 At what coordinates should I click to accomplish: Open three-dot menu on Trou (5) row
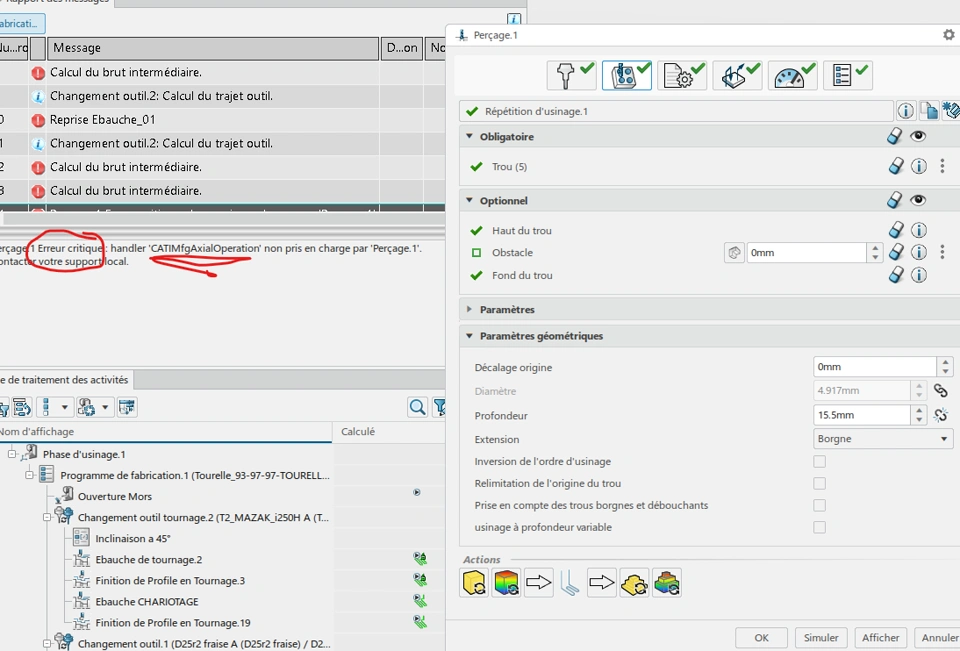(942, 166)
